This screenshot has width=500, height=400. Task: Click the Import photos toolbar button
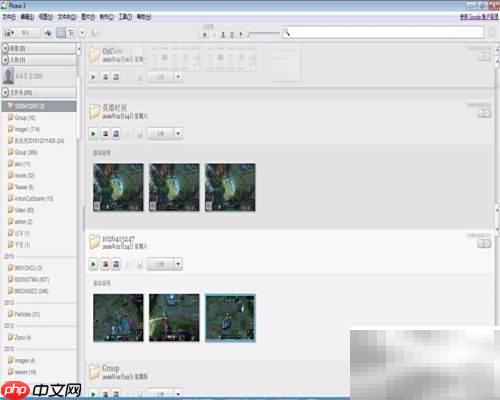tap(22, 33)
